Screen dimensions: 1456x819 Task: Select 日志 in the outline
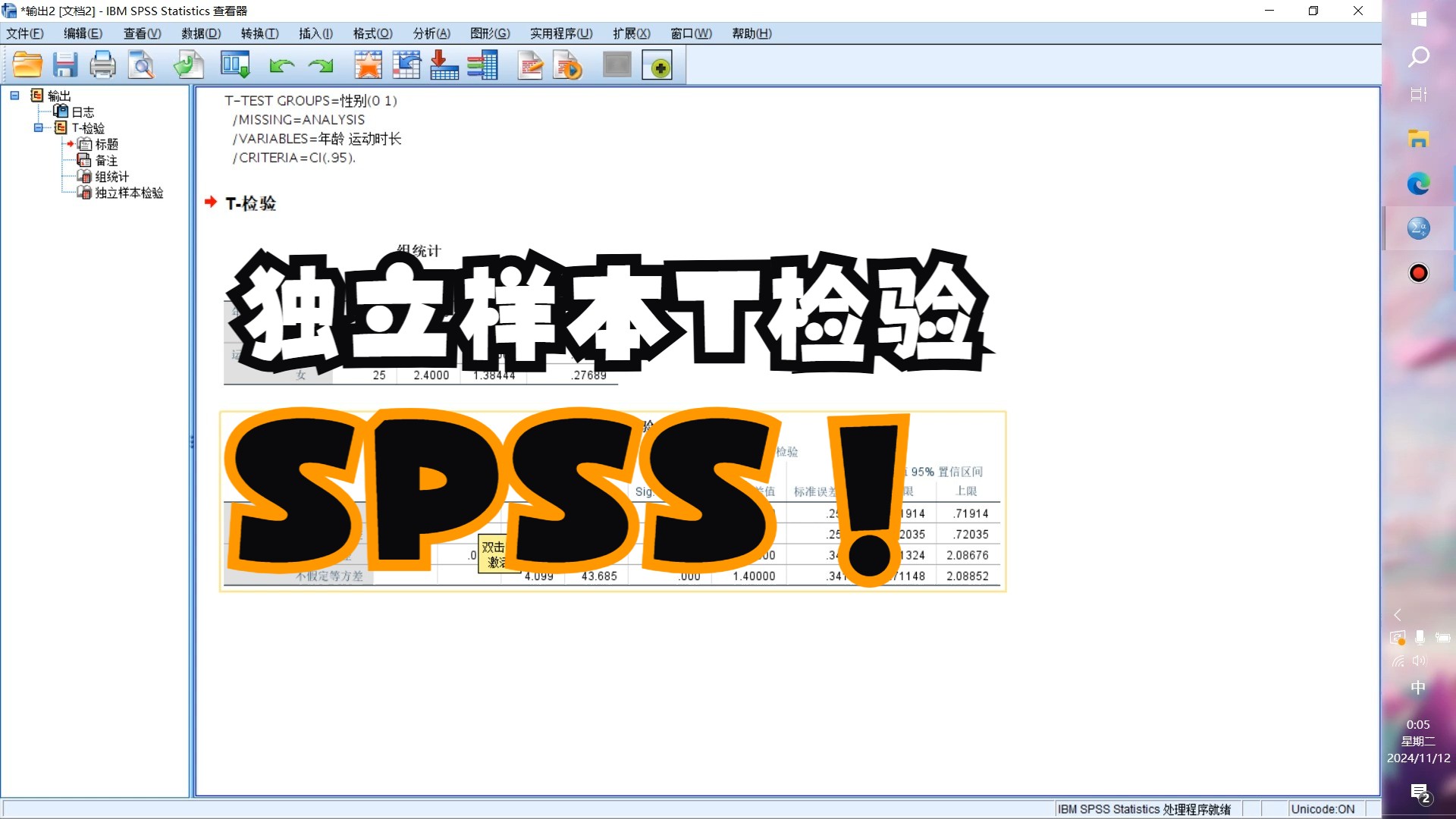tap(83, 111)
